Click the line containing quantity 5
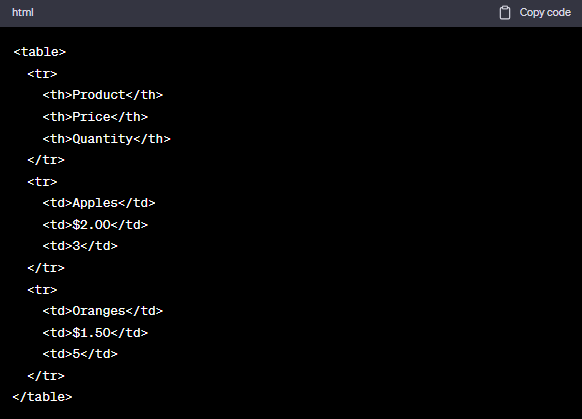This screenshot has width=582, height=419. (80, 354)
